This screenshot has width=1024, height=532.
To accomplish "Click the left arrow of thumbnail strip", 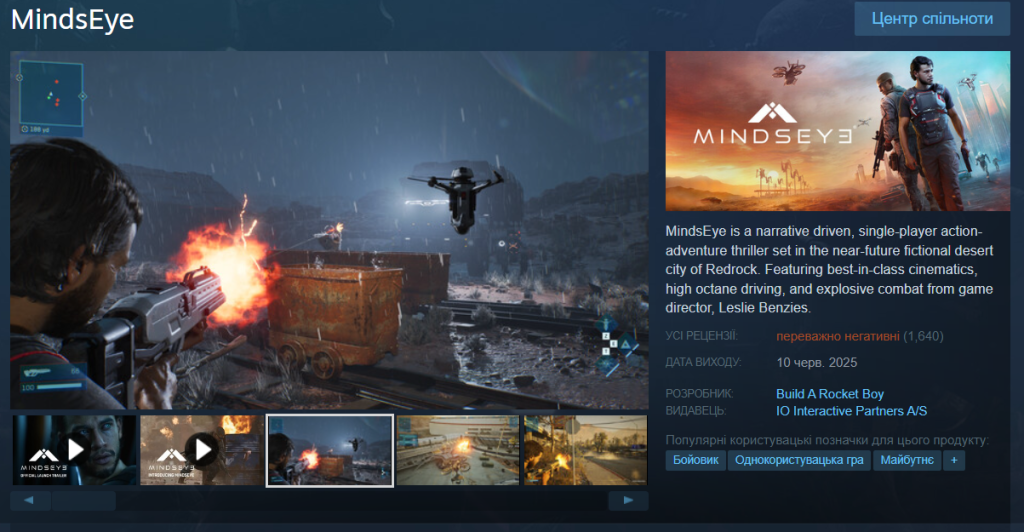I will click(30, 501).
